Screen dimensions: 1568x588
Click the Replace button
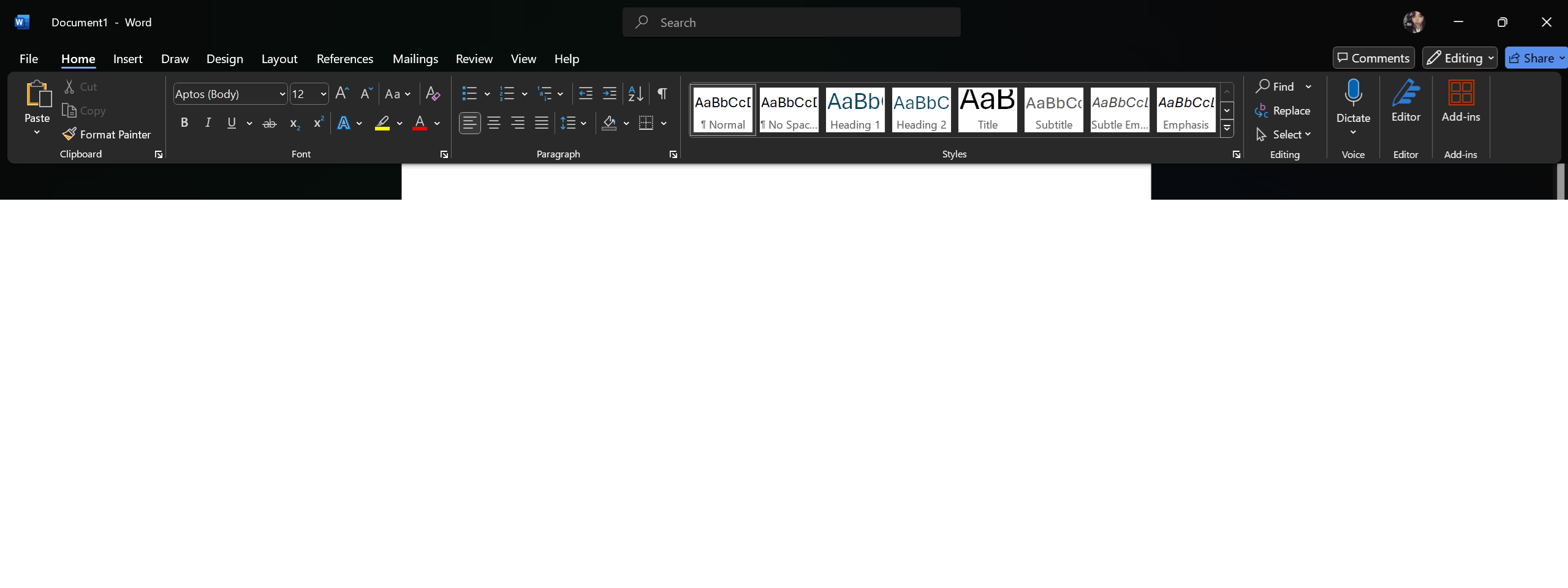coord(1284,110)
